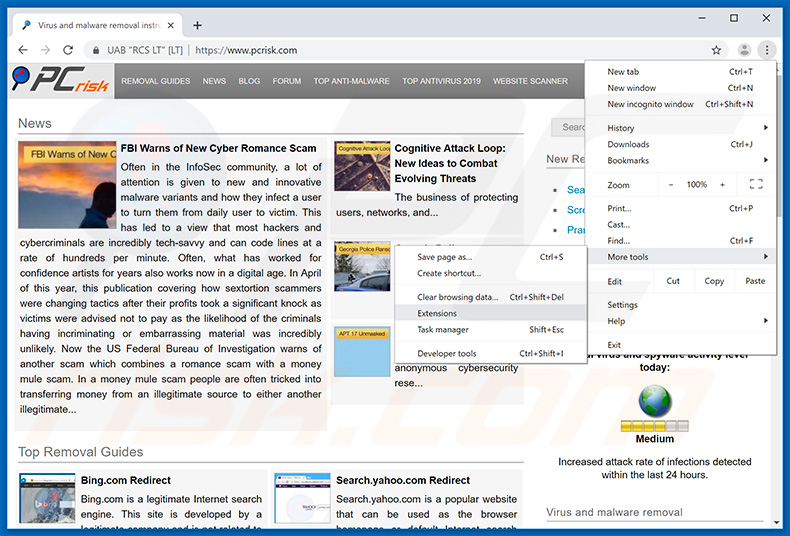Open the FORUM nav item

(x=287, y=81)
